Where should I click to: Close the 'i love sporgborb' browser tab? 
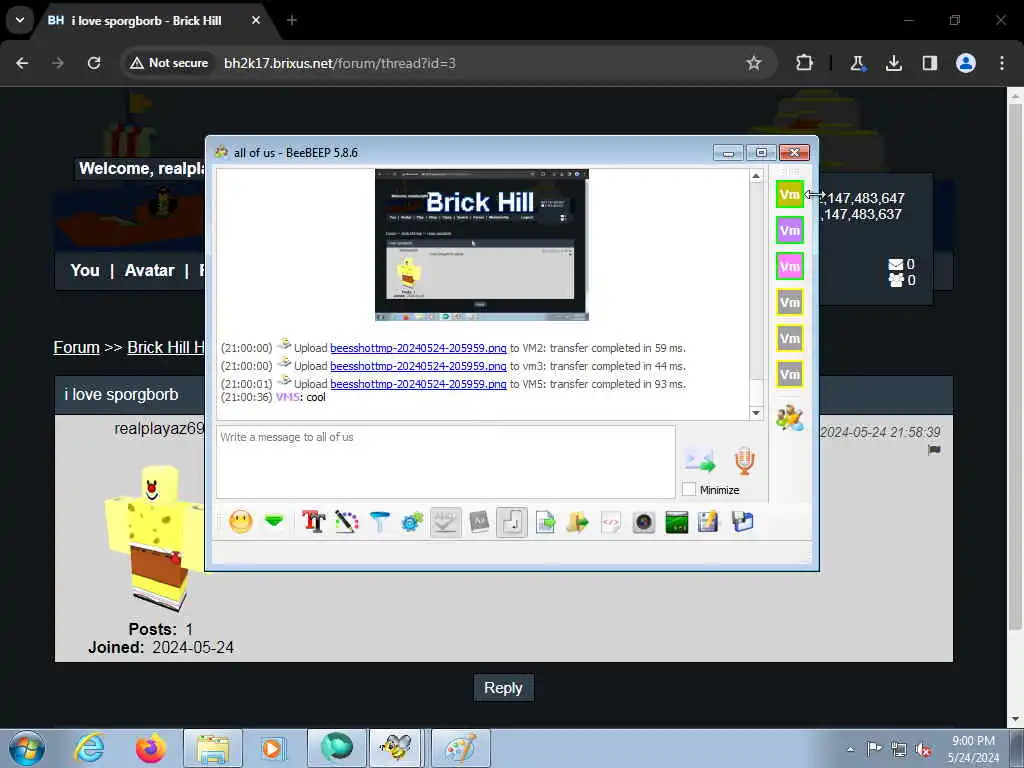pos(256,20)
